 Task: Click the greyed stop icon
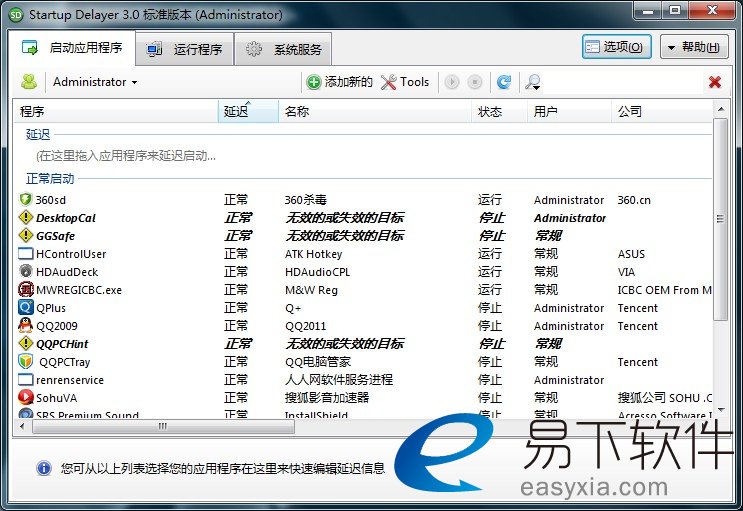pyautogui.click(x=475, y=82)
